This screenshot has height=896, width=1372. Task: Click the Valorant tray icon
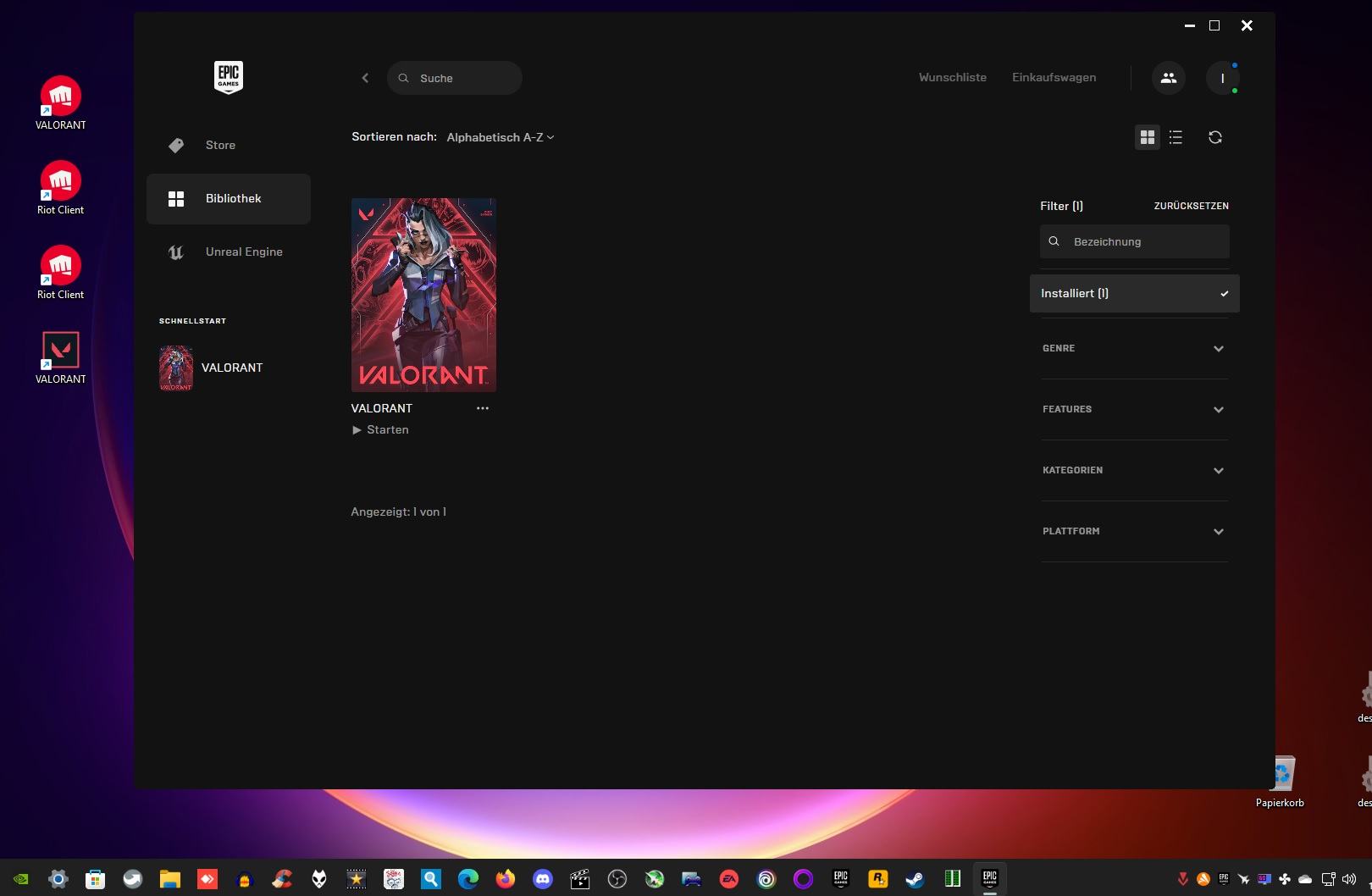(1183, 879)
